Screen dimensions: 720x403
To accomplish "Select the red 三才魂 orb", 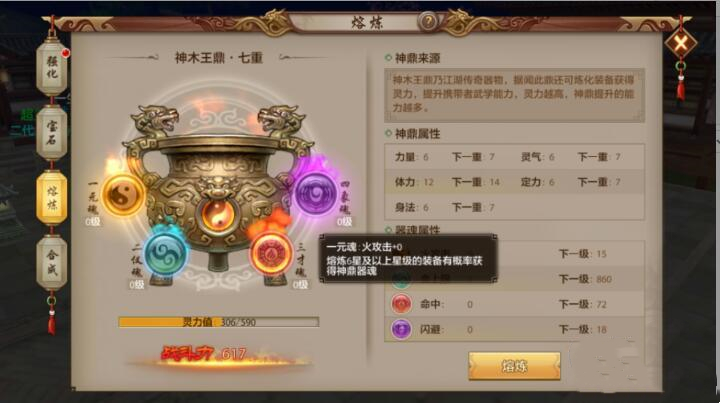I will point(271,253).
